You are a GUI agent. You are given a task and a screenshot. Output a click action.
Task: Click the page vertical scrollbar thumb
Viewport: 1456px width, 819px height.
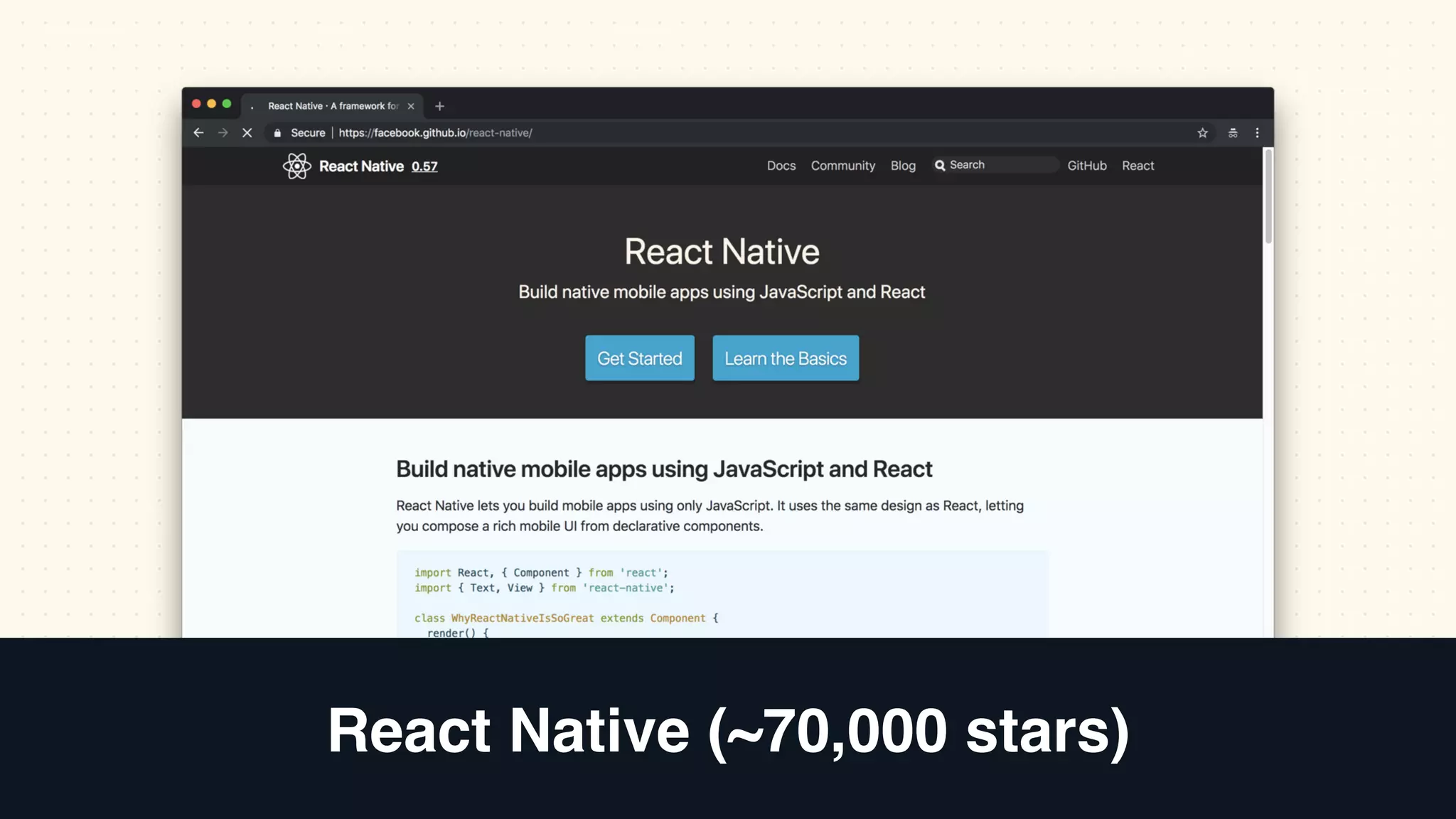(1268, 196)
